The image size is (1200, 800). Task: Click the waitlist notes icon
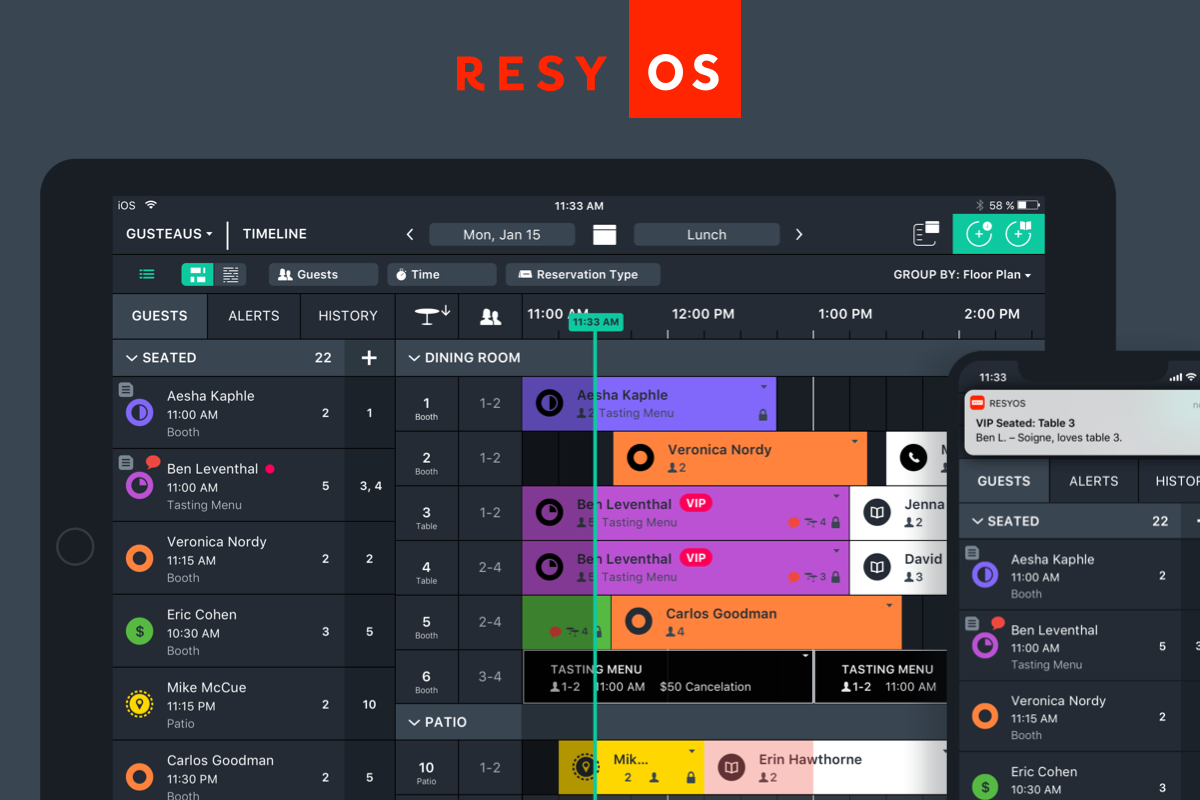click(x=925, y=232)
